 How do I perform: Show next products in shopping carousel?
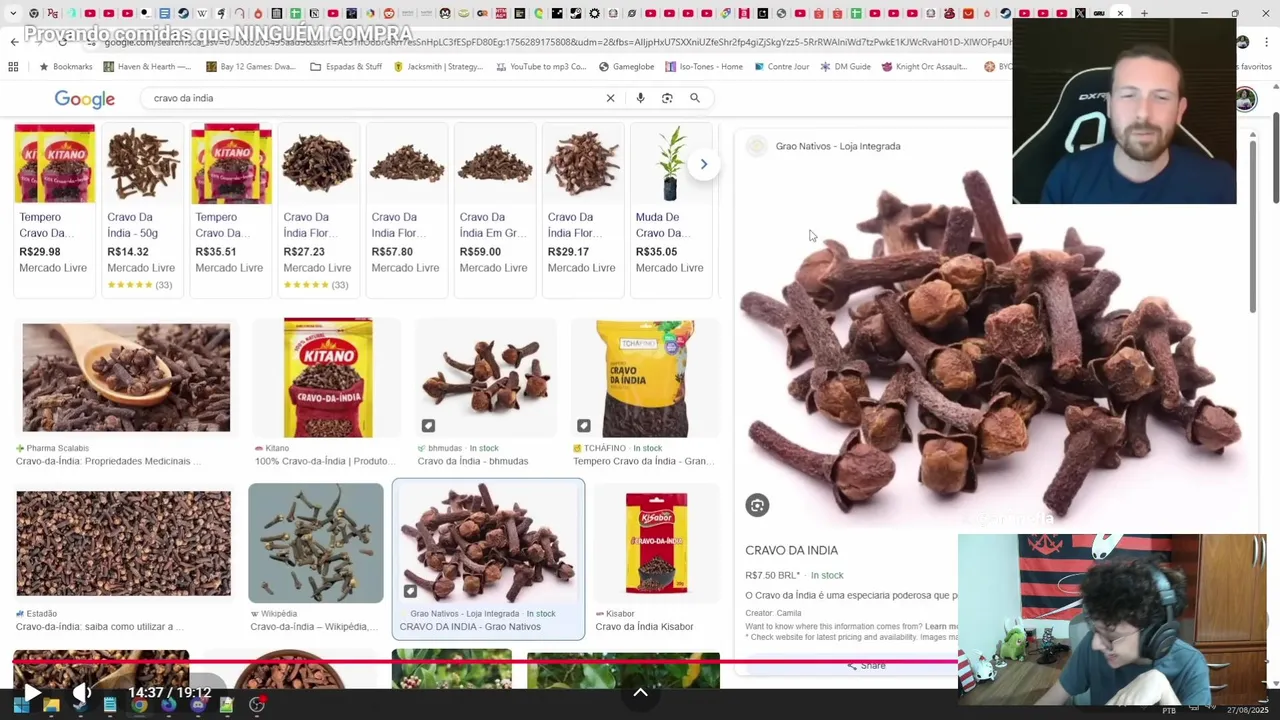pos(704,164)
